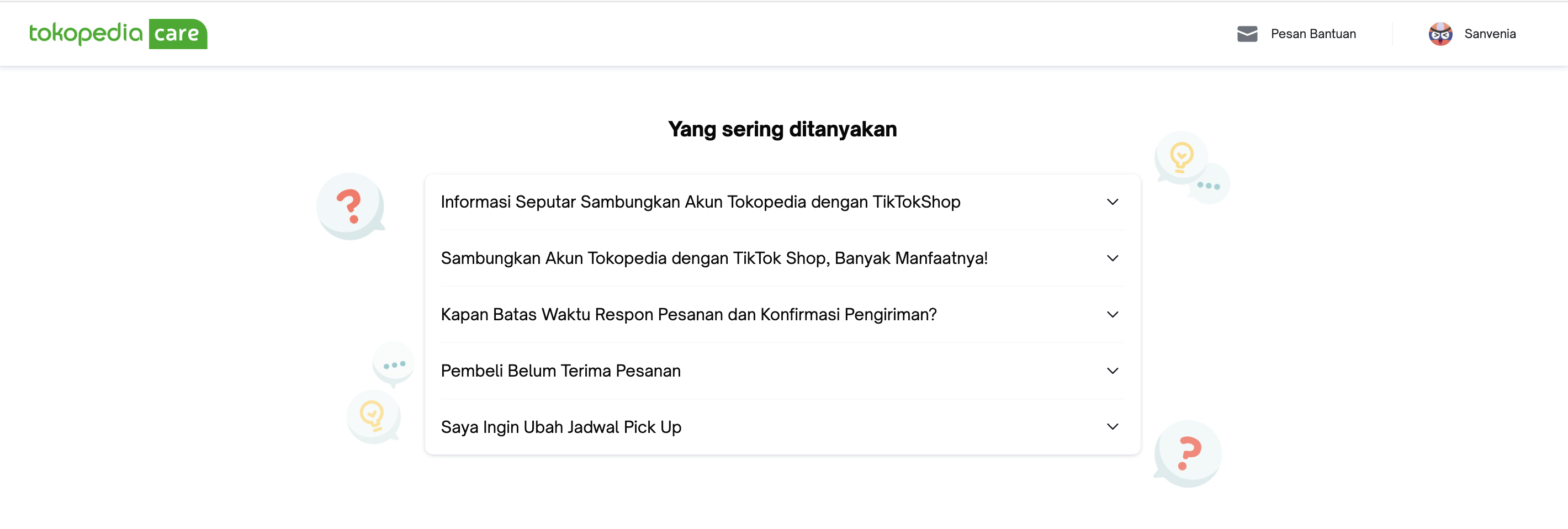The height and width of the screenshot is (529, 1568).
Task: Click the red question mark bubble below FAQ list's right corner
Action: pos(1188,453)
